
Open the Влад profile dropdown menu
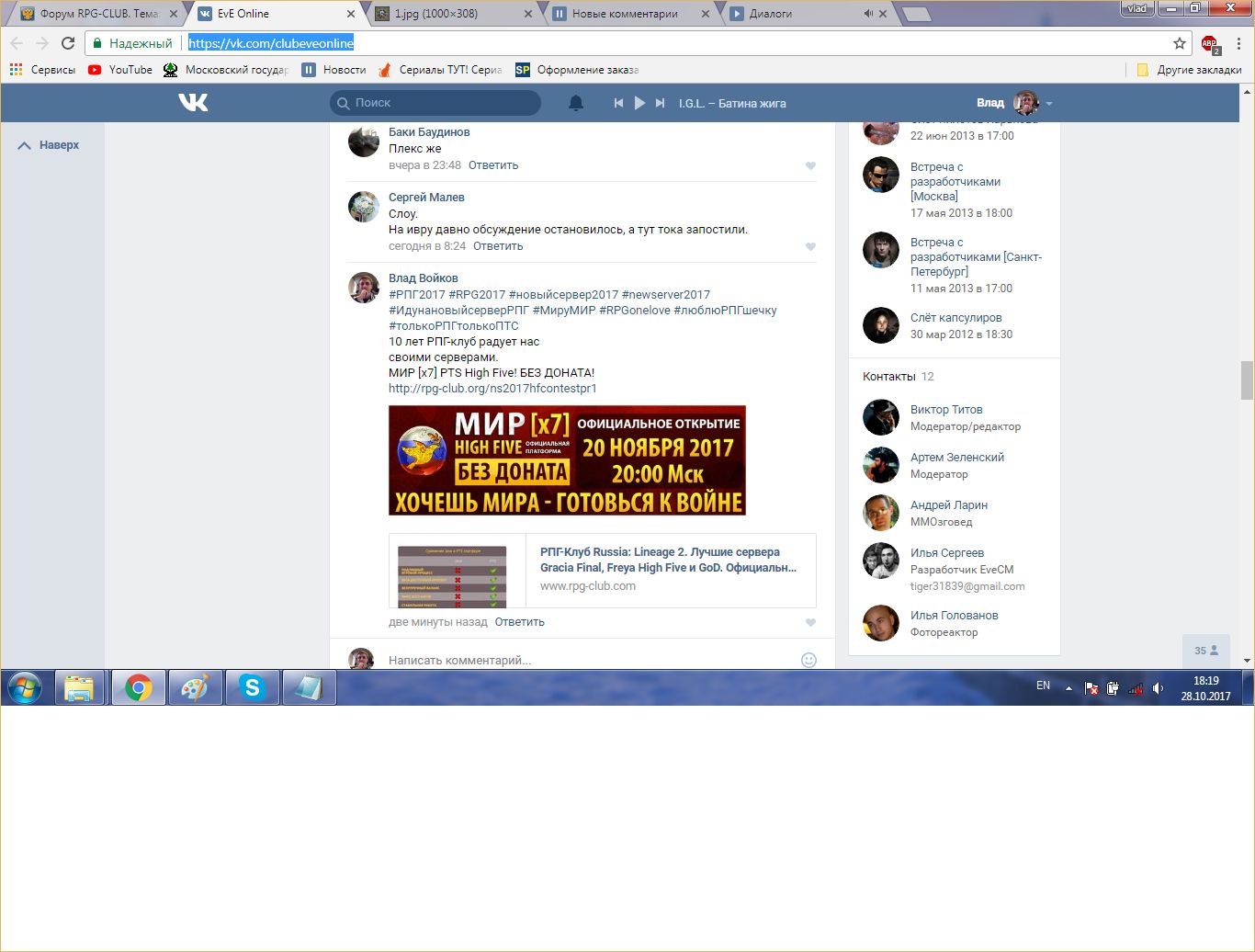[1014, 103]
